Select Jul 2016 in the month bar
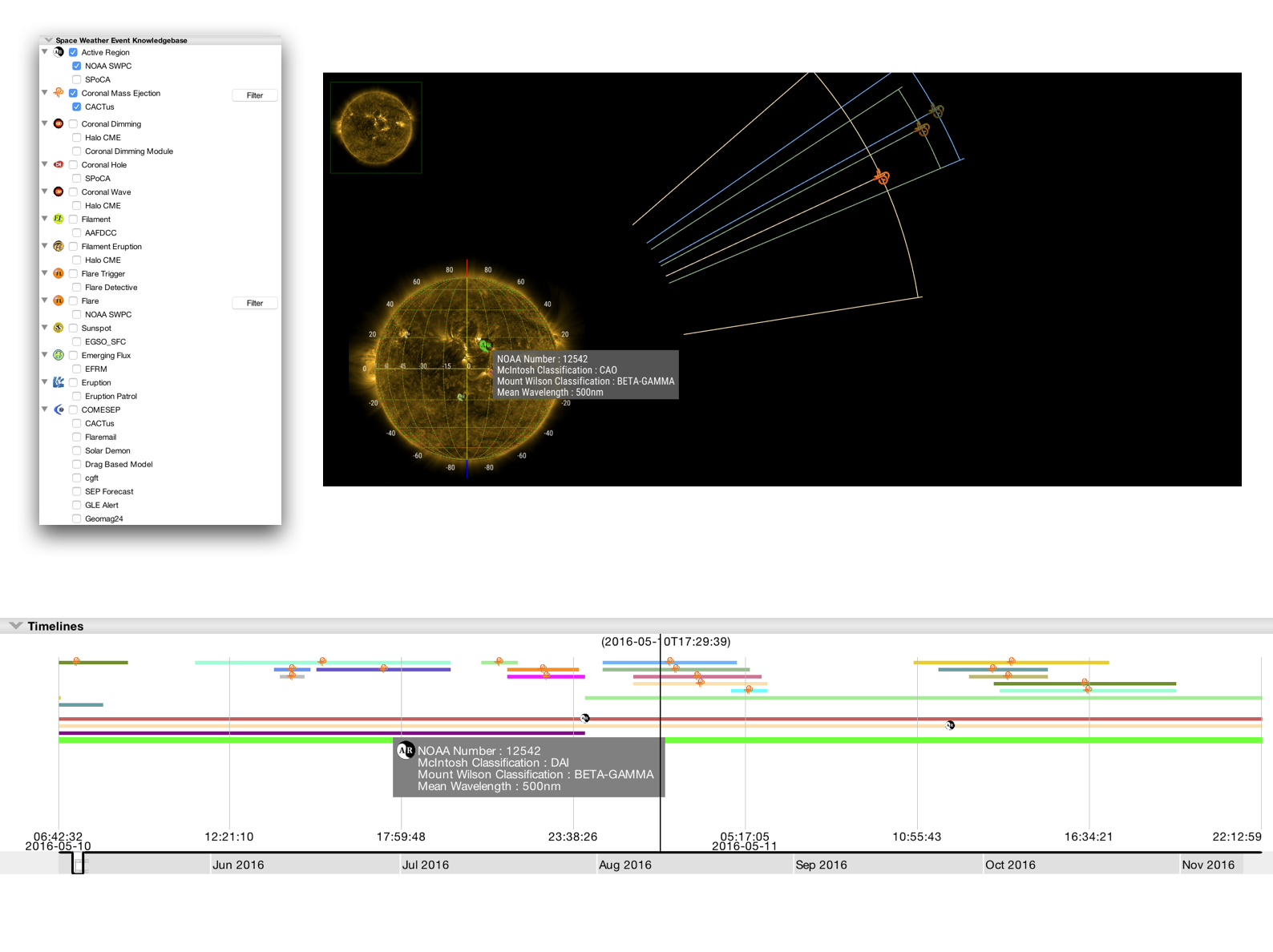This screenshot has width=1273, height=952. pyautogui.click(x=426, y=865)
